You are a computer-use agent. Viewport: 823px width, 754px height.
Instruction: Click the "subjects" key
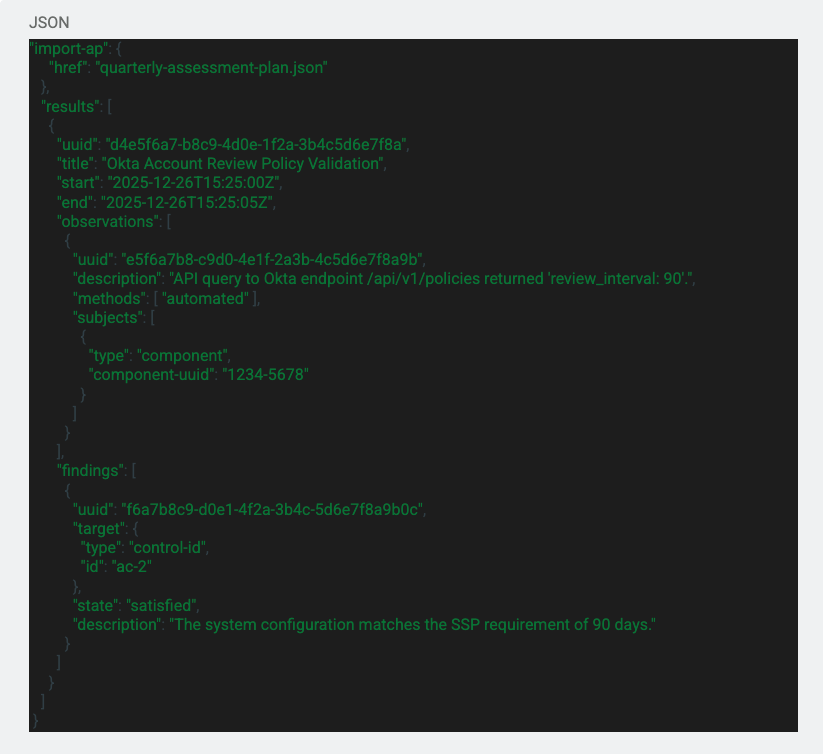point(108,316)
